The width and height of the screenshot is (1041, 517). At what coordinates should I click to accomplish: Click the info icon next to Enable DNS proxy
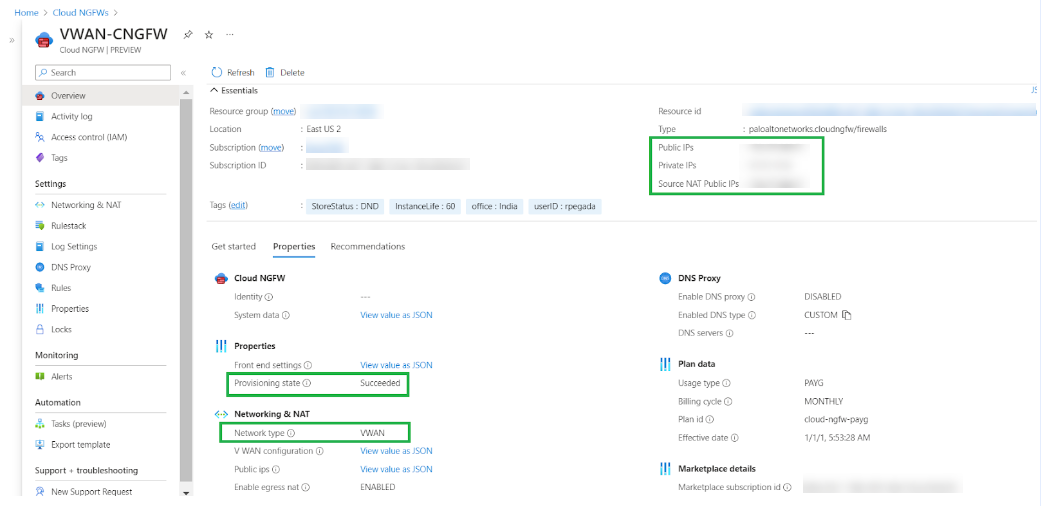(x=752, y=297)
